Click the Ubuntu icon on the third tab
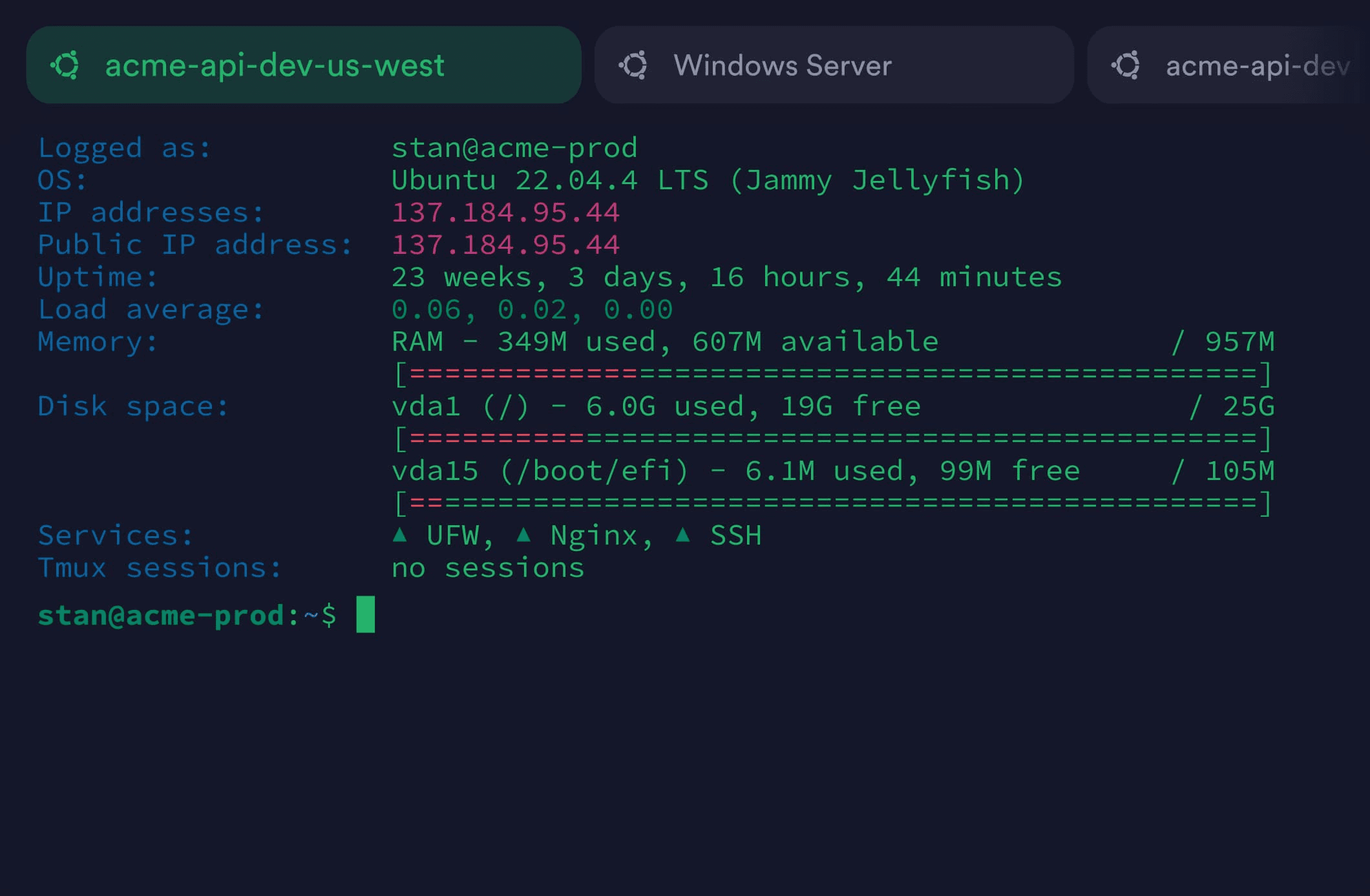This screenshot has width=1370, height=896. pos(1126,65)
